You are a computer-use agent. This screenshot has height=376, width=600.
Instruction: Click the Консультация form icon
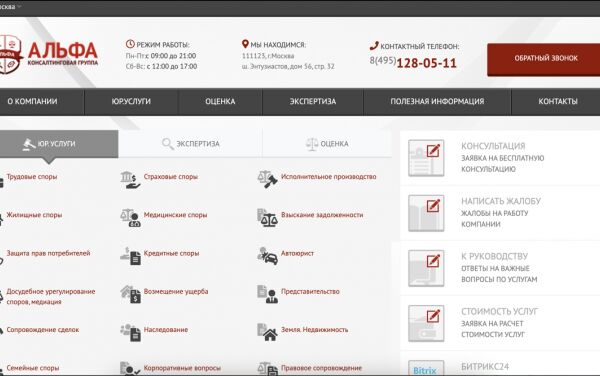(426, 158)
